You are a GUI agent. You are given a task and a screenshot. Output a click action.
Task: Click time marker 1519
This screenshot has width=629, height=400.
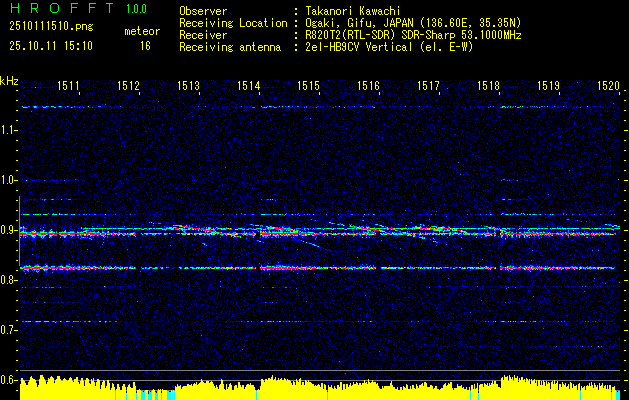[x=548, y=85]
